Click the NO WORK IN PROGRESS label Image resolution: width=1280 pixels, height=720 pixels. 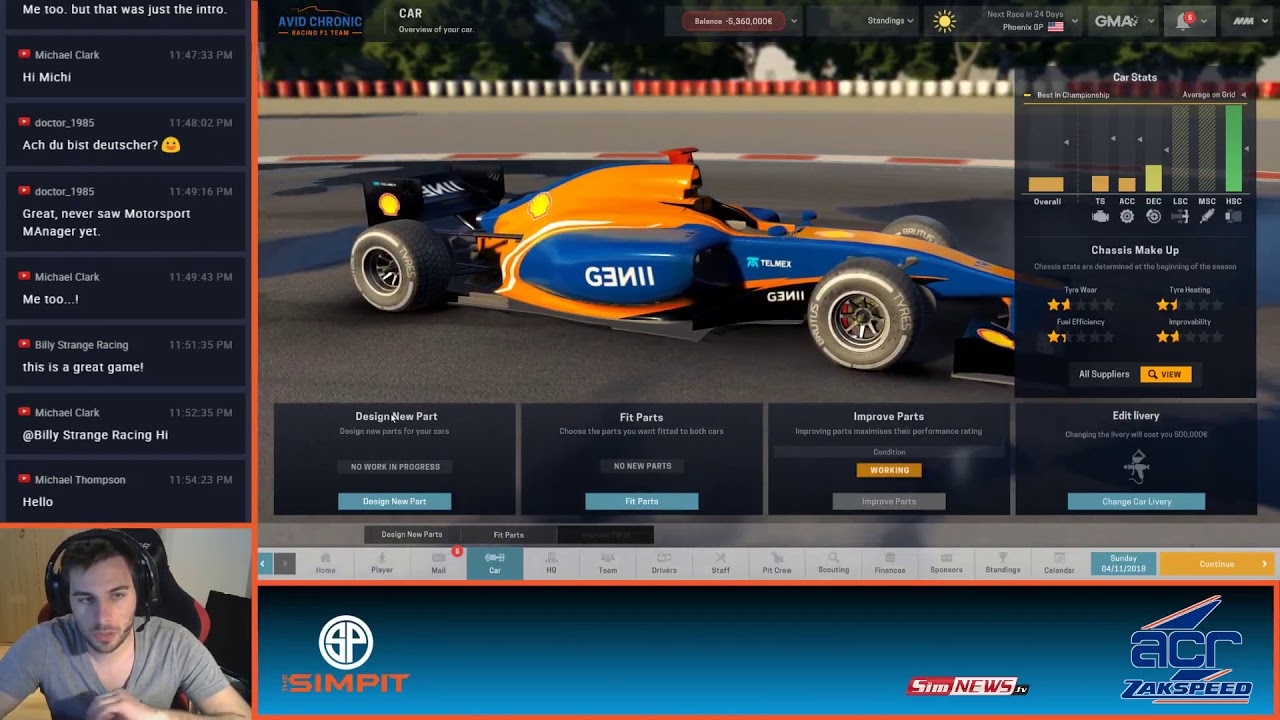click(395, 467)
